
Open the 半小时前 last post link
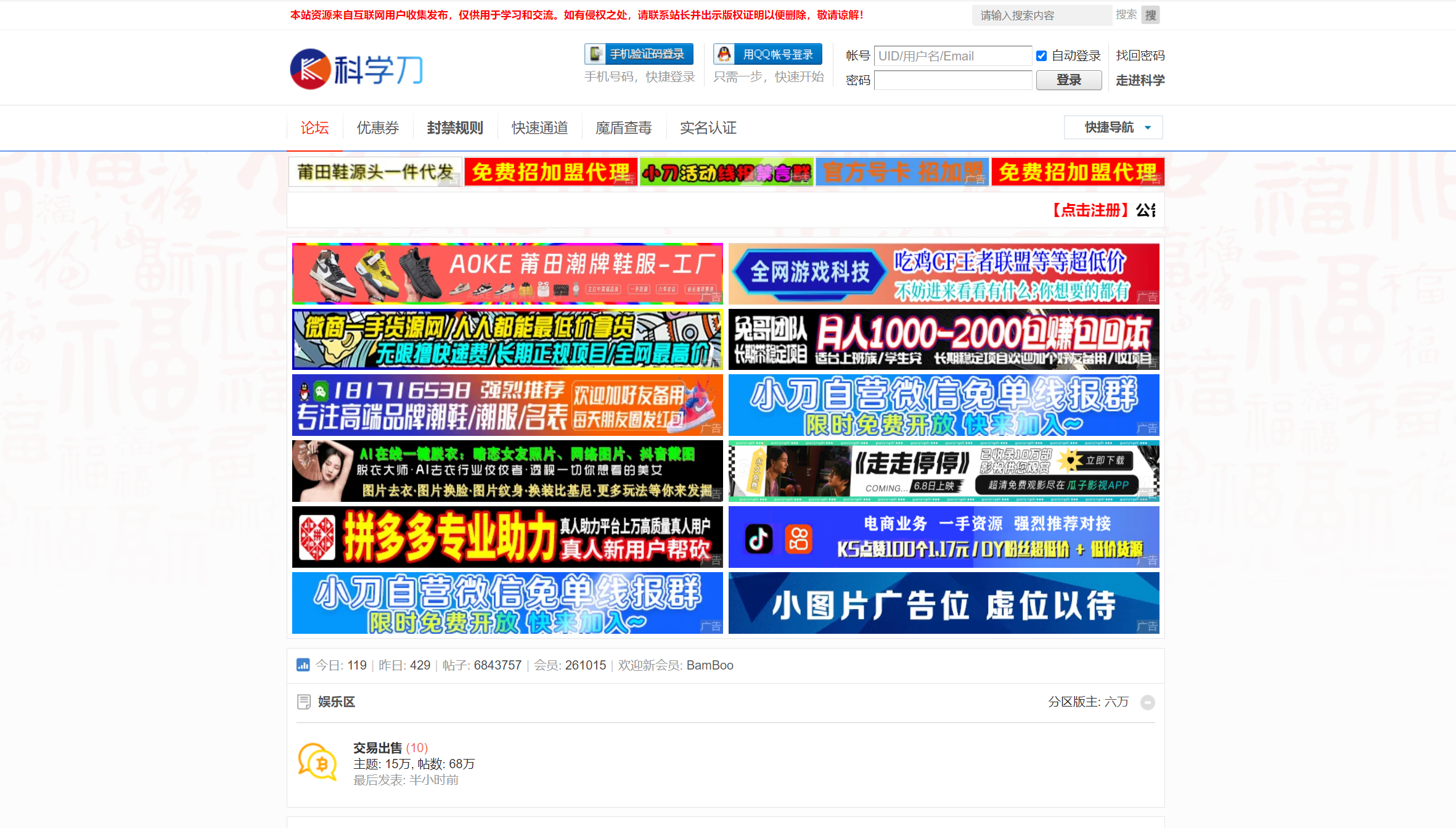pyautogui.click(x=434, y=780)
